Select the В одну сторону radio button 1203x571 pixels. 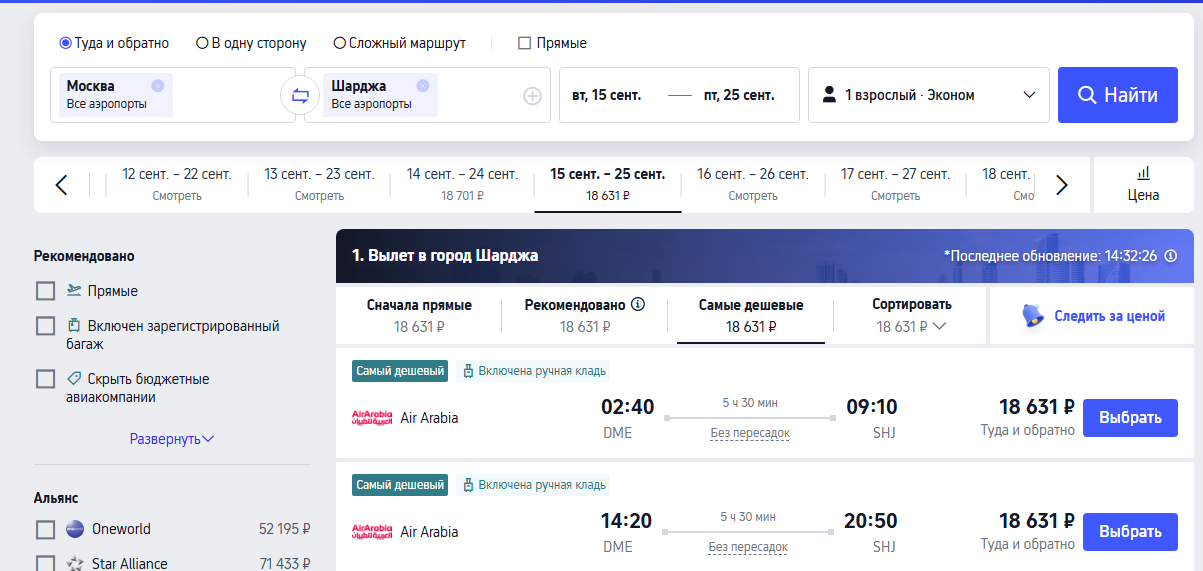(202, 43)
